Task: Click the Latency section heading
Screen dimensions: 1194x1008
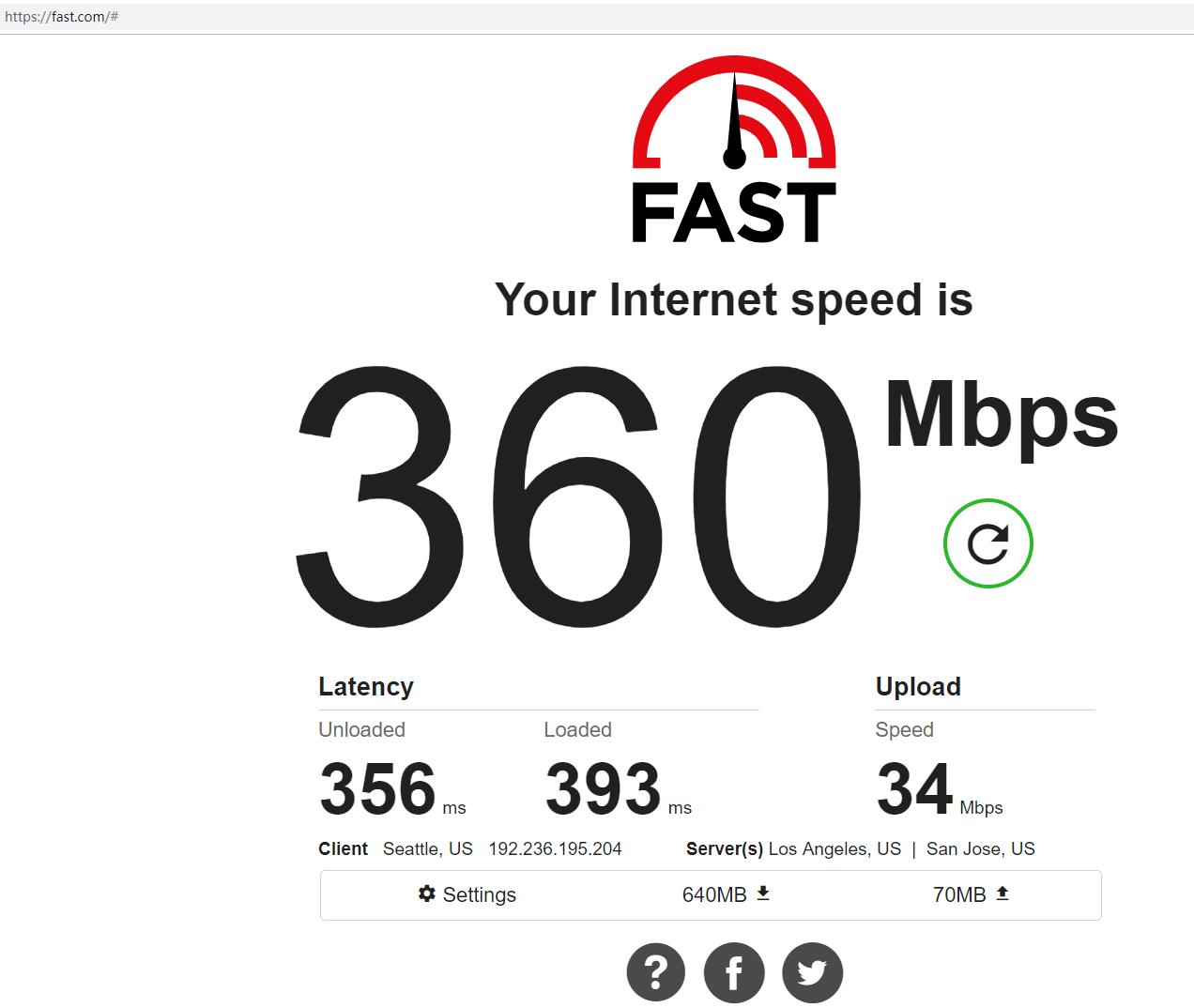Action: coord(366,686)
